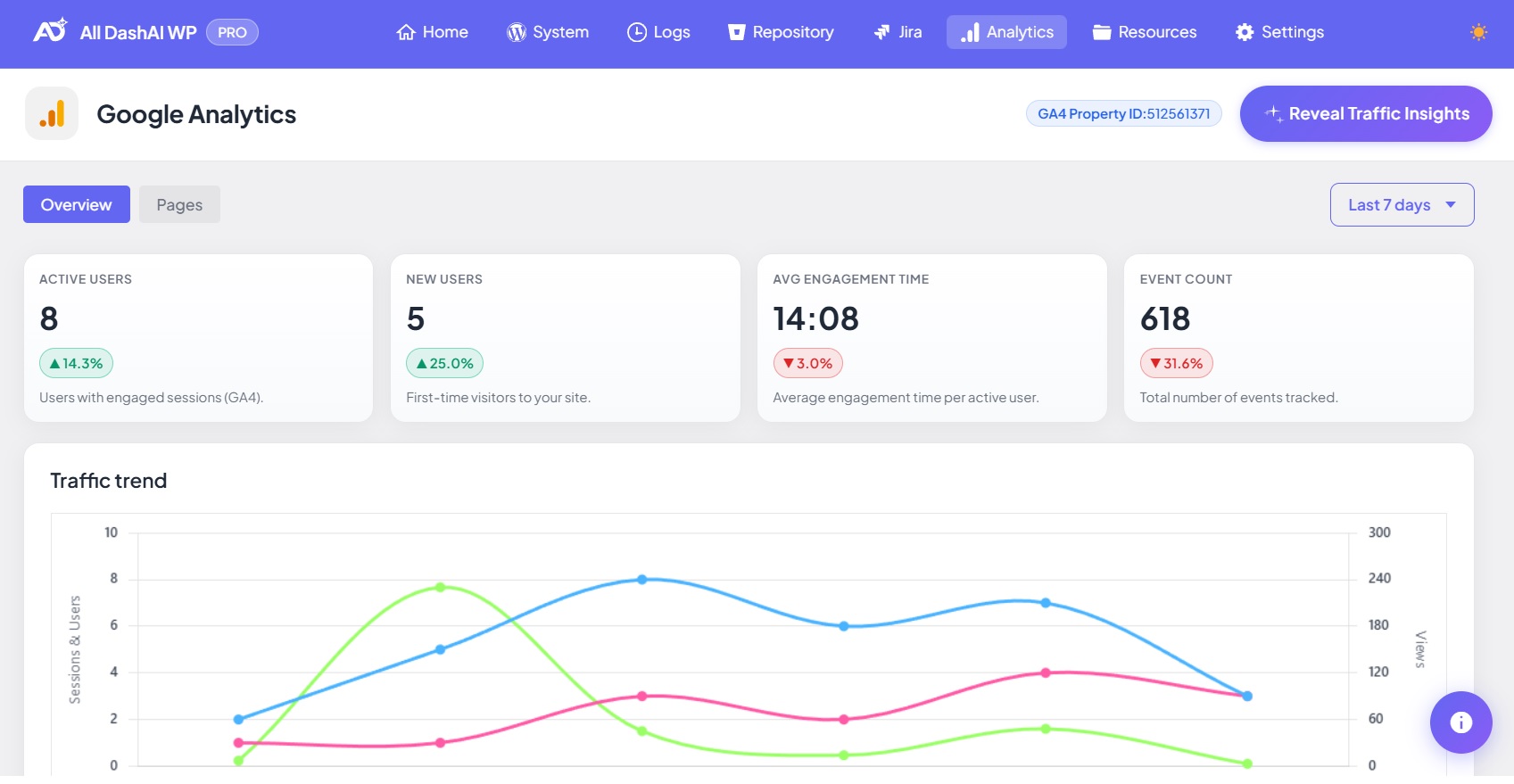
Task: Click the PRO badge beside the logo
Action: point(232,32)
